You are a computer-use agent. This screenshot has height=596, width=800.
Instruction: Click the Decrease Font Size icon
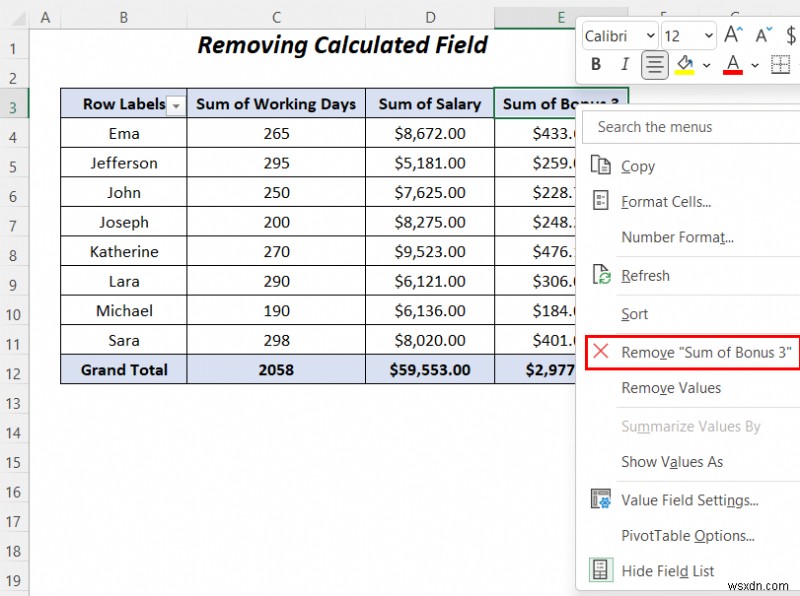(762, 35)
